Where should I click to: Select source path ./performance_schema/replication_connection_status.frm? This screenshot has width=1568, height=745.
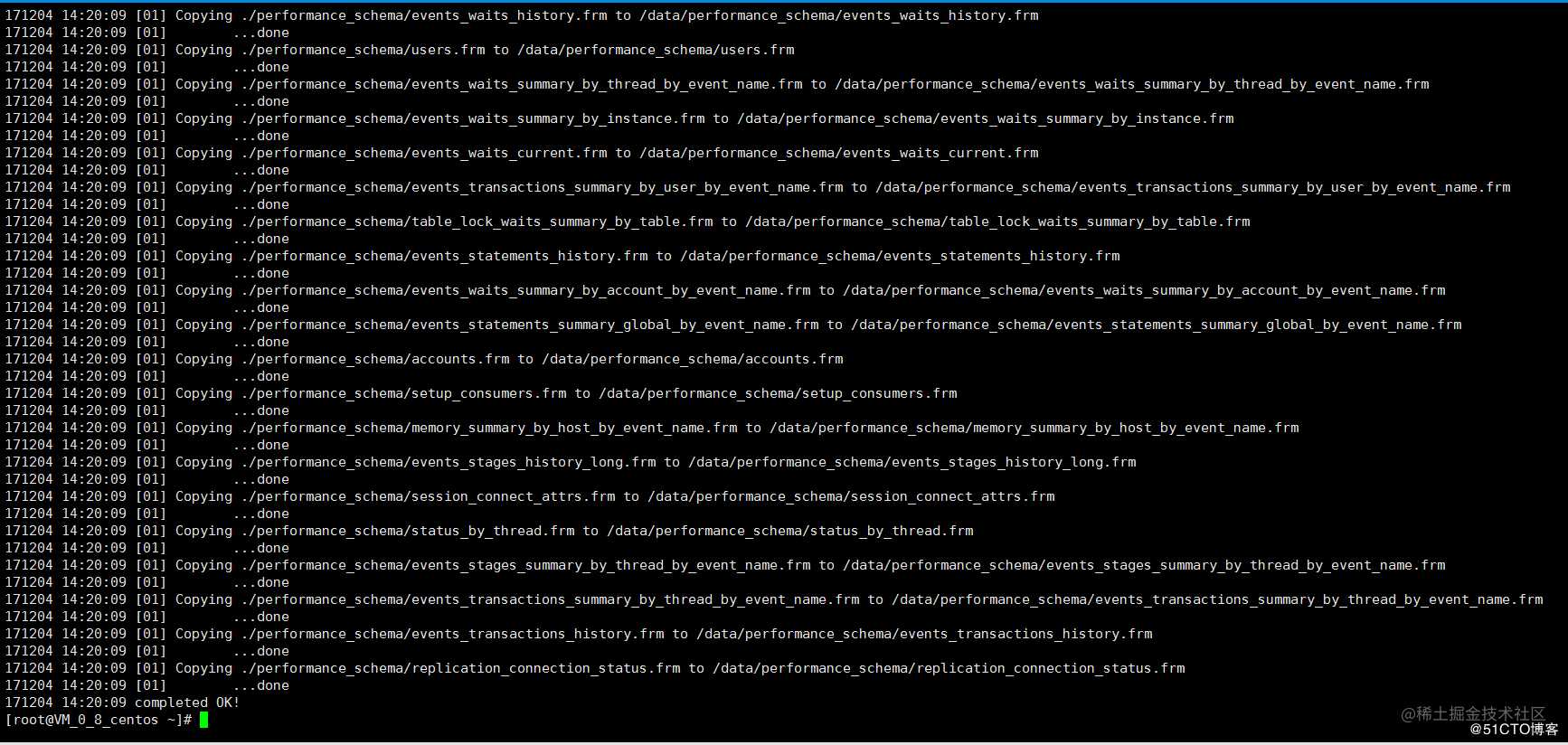[460, 668]
